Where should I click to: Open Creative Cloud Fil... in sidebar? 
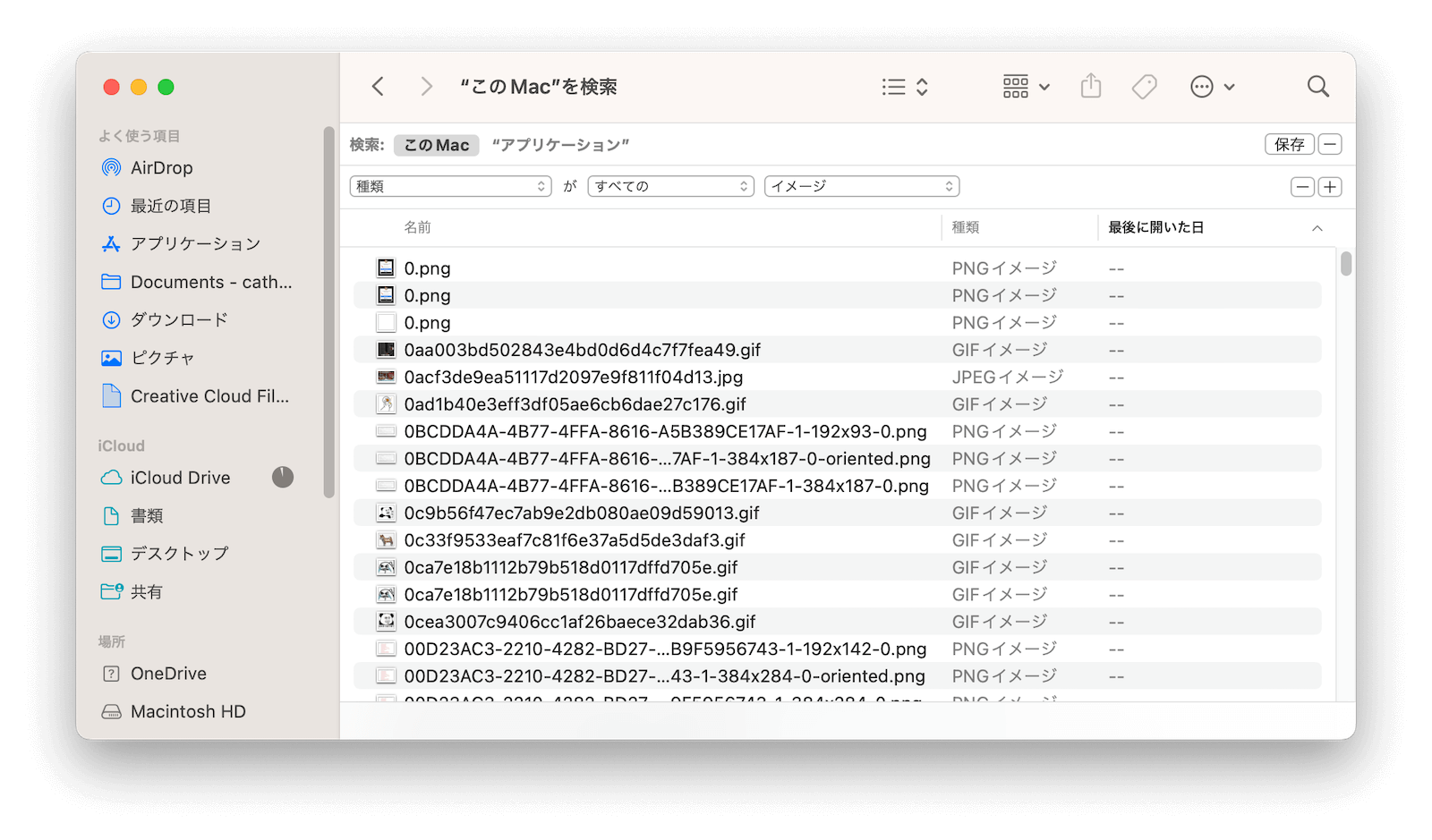coord(196,395)
